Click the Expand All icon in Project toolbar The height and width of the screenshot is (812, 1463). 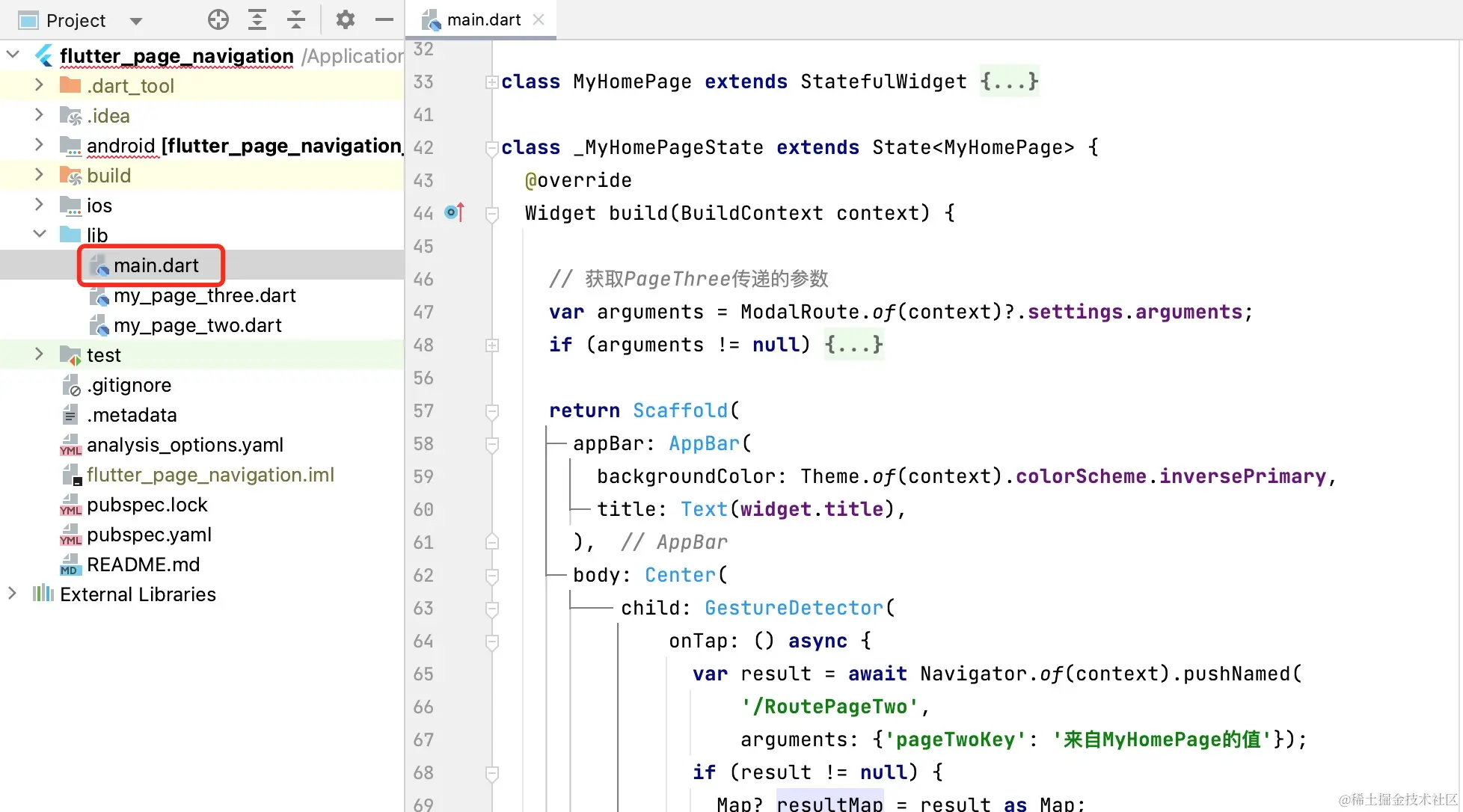point(257,20)
